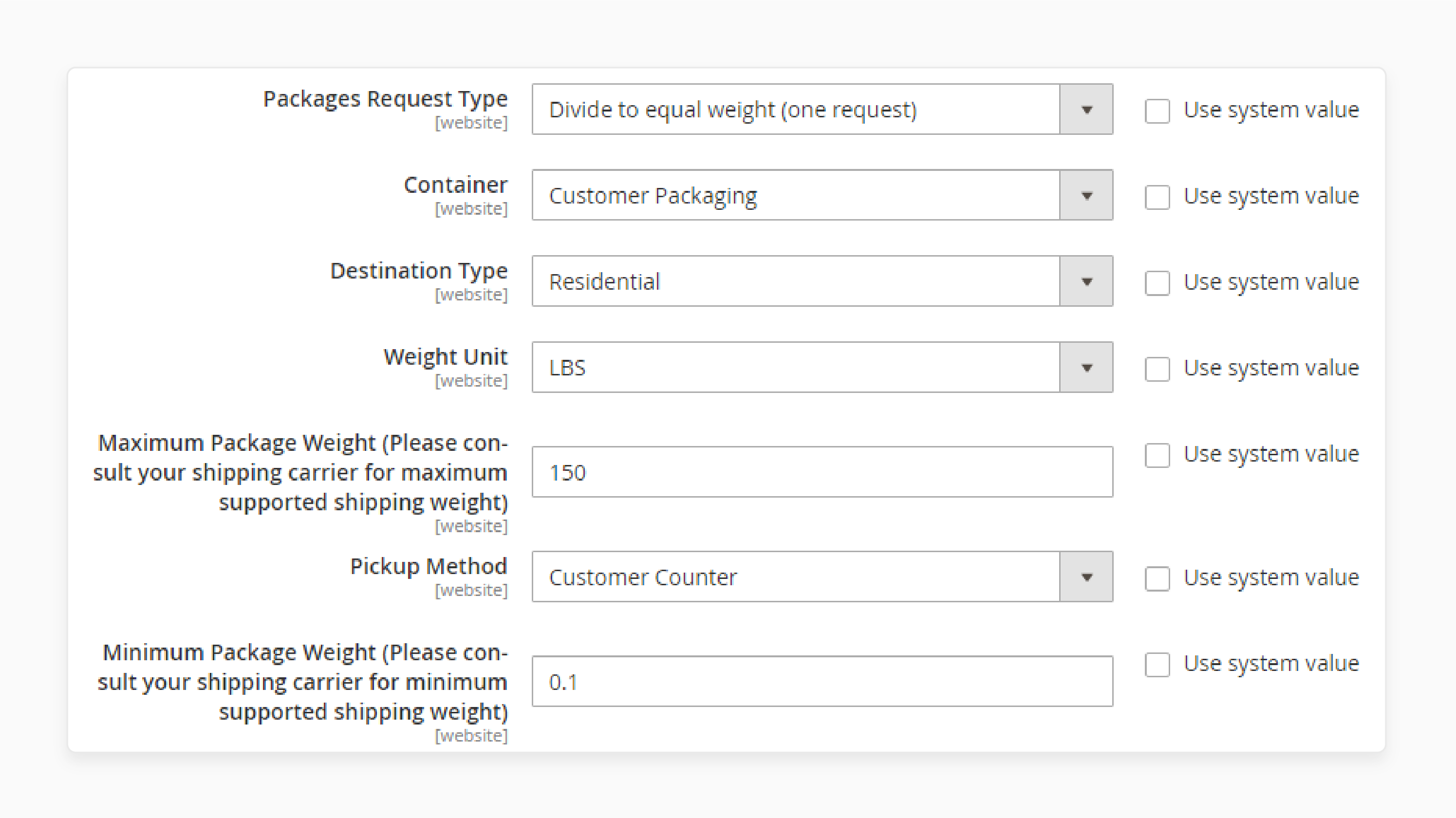Open Destination Type dropdown menu
Screen dimensions: 1456x818
coord(1089,281)
